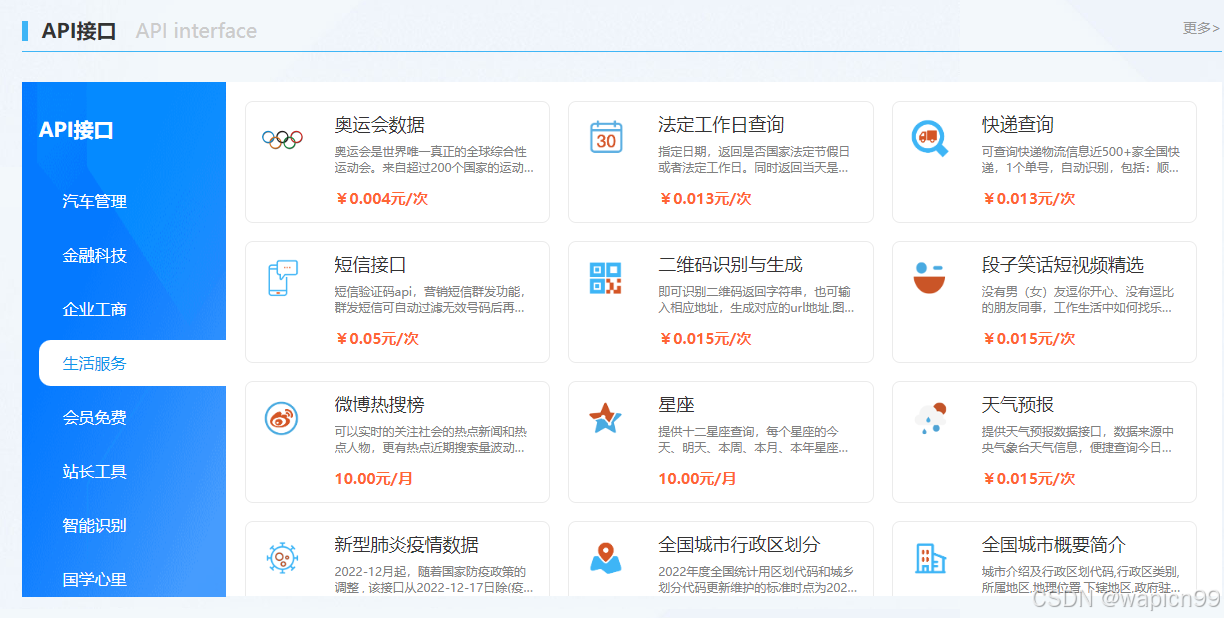Image resolution: width=1224 pixels, height=618 pixels.
Task: Click ¥0.015元/次 under 天气预报
Action: pos(1029,479)
